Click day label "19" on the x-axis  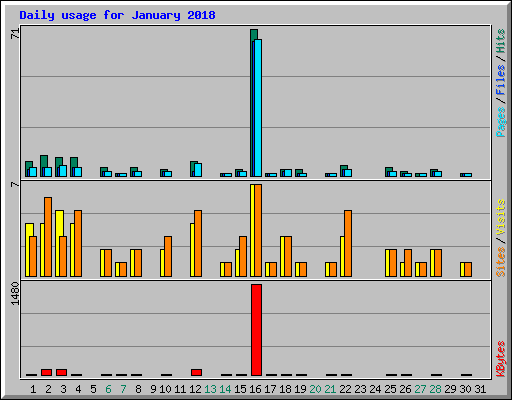pyautogui.click(x=300, y=389)
